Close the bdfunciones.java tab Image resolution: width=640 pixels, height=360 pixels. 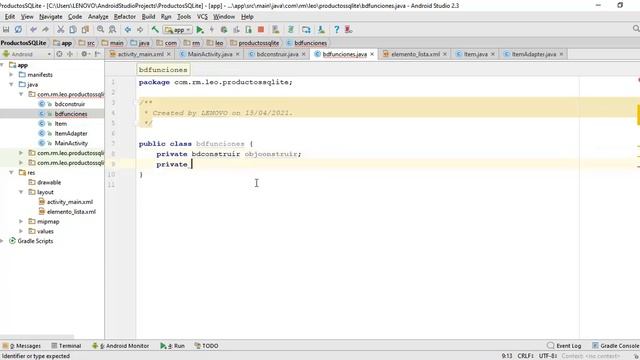tap(372, 54)
